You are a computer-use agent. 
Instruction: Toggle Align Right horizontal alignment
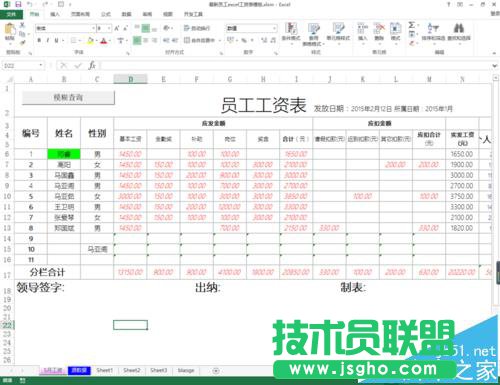tap(154, 41)
